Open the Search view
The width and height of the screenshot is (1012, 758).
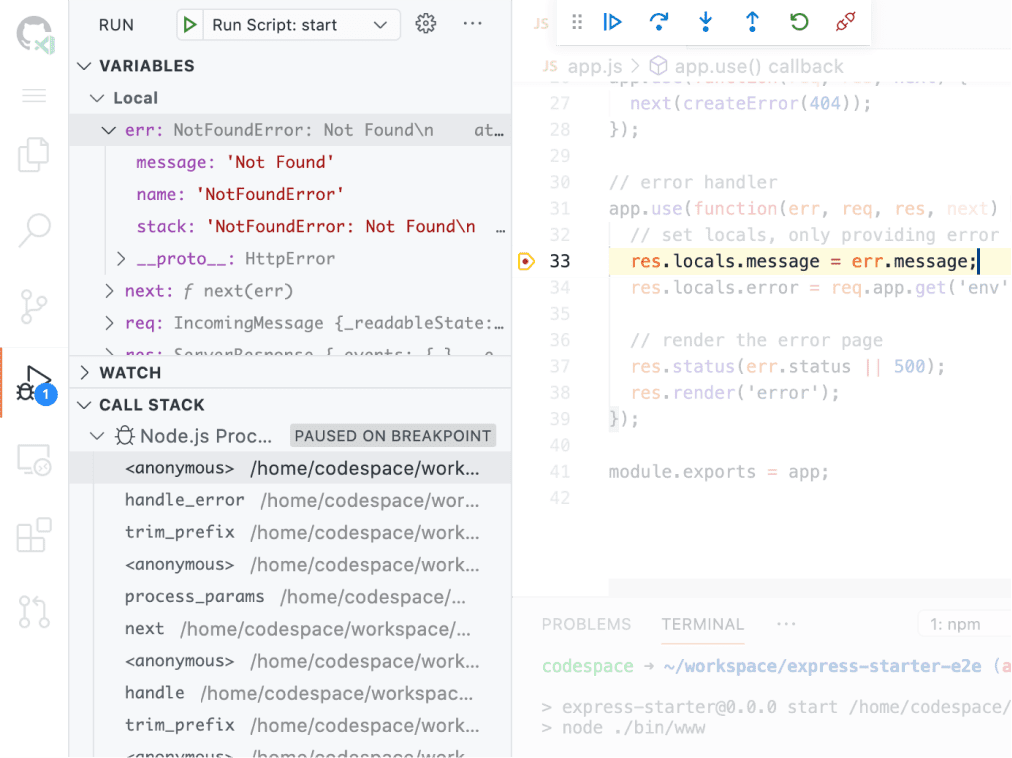click(34, 230)
